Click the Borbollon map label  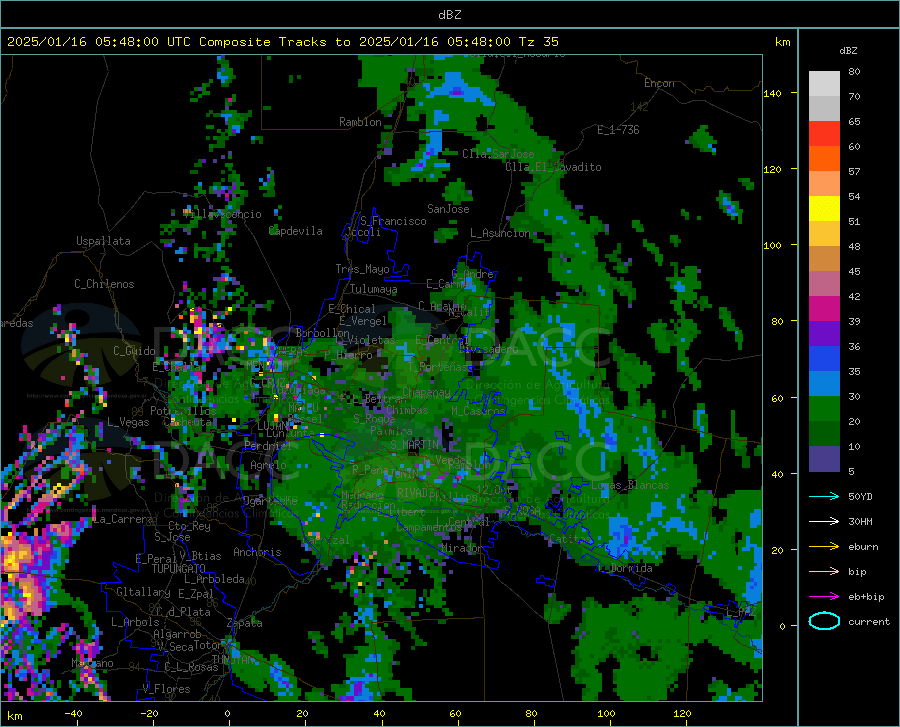point(323,333)
